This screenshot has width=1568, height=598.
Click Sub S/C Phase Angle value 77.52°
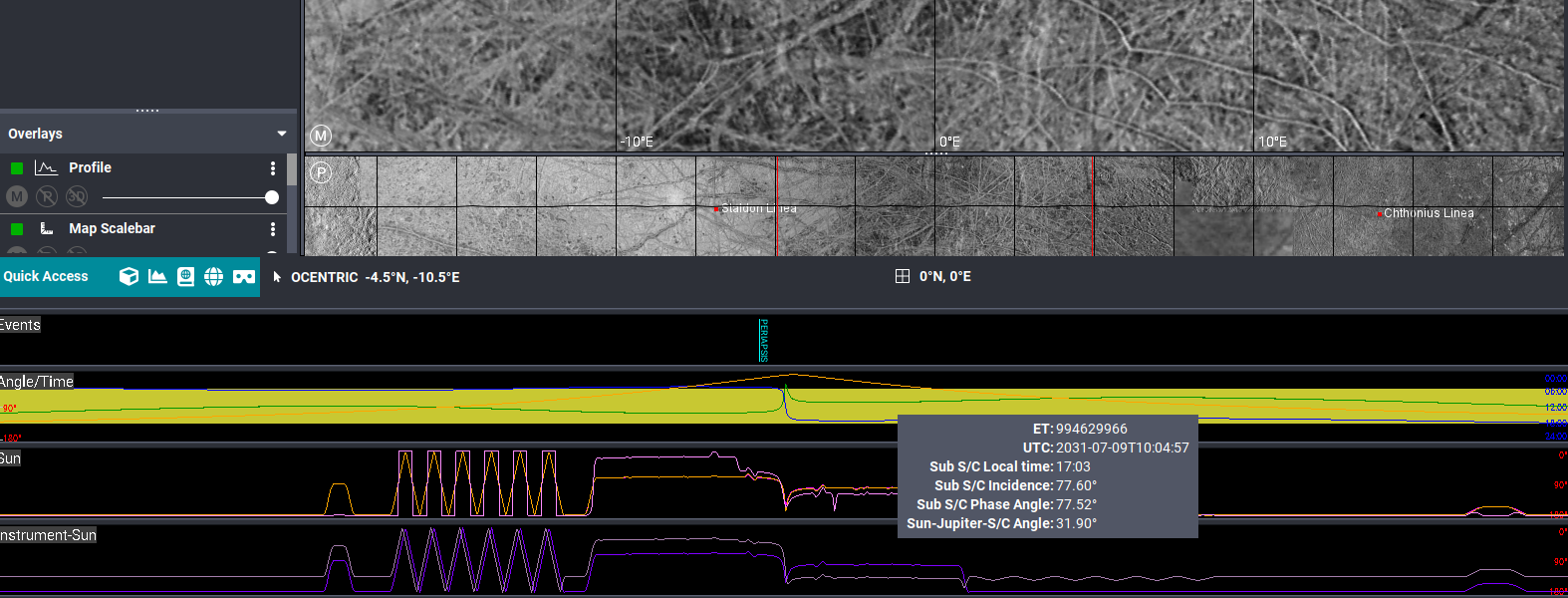point(1076,504)
